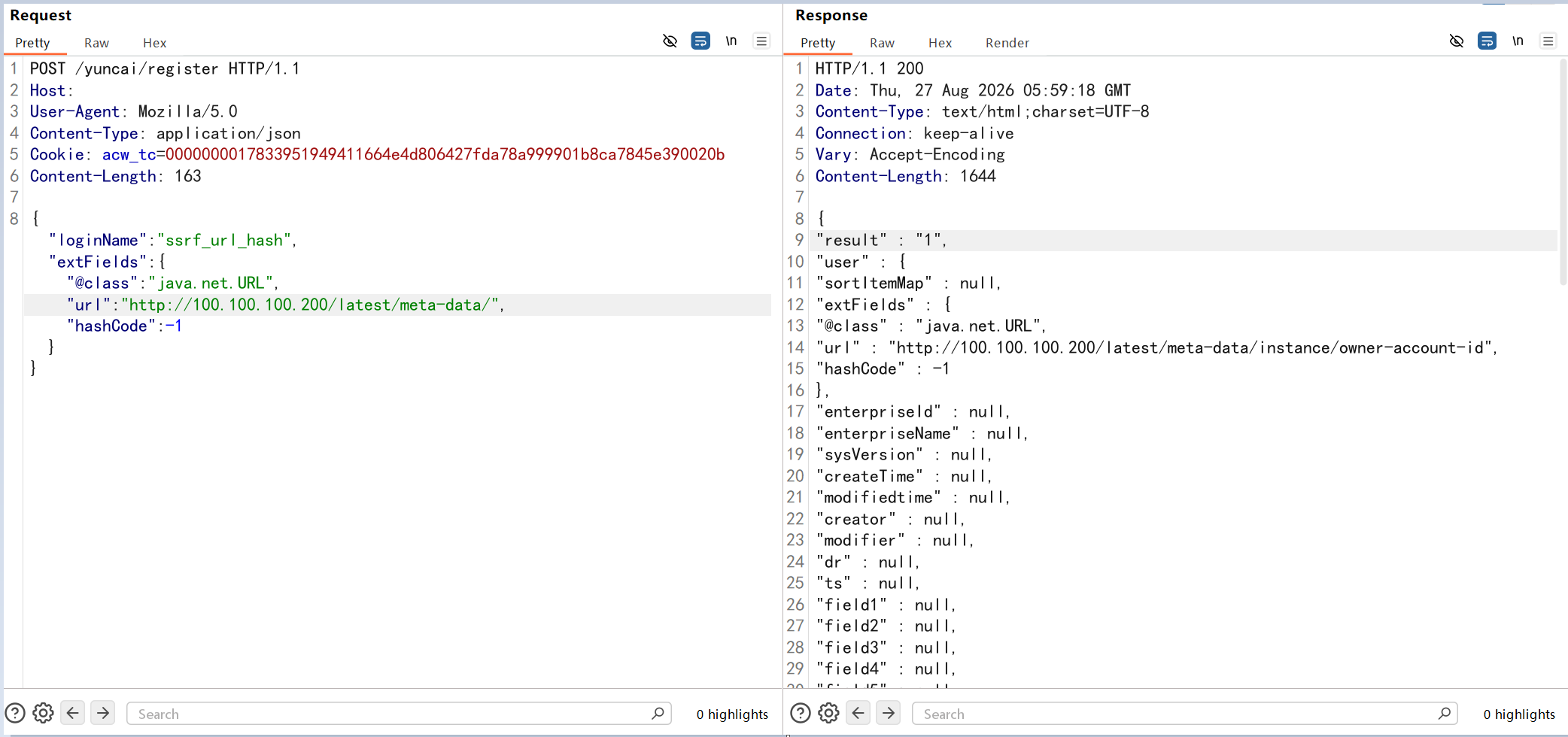Click the response Date header line
Viewport: 1568px width, 737px height.
973,90
